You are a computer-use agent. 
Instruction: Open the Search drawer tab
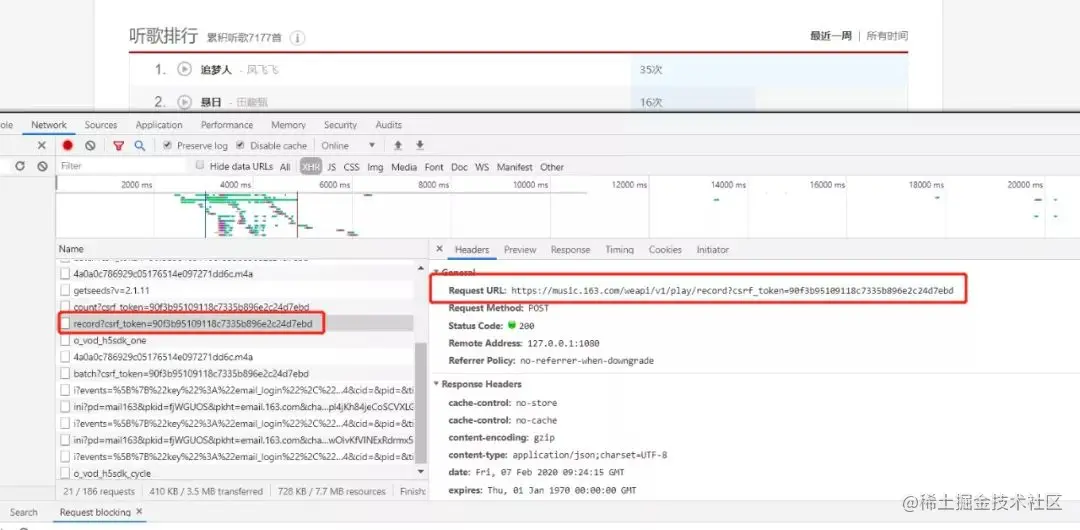(x=23, y=512)
